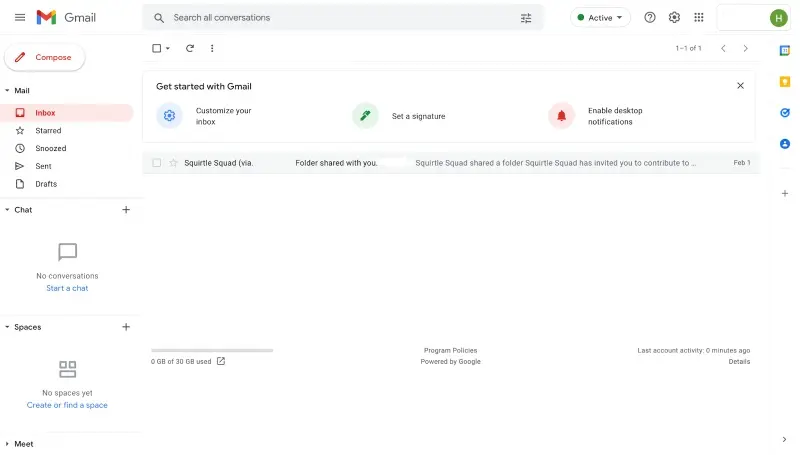This screenshot has height=455, width=800.
Task: Show search options filter icon
Action: pos(526,18)
